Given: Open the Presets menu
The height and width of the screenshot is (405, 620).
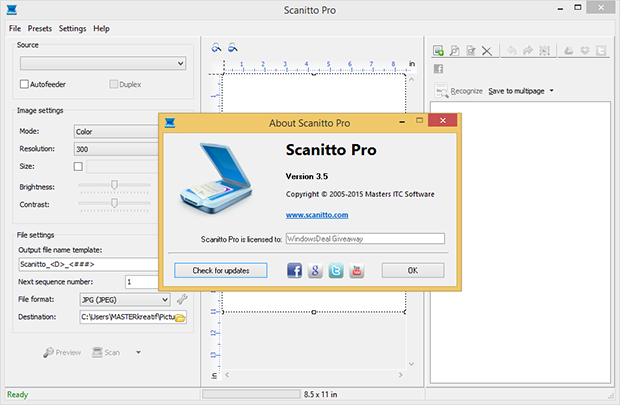Looking at the screenshot, I should pyautogui.click(x=40, y=28).
